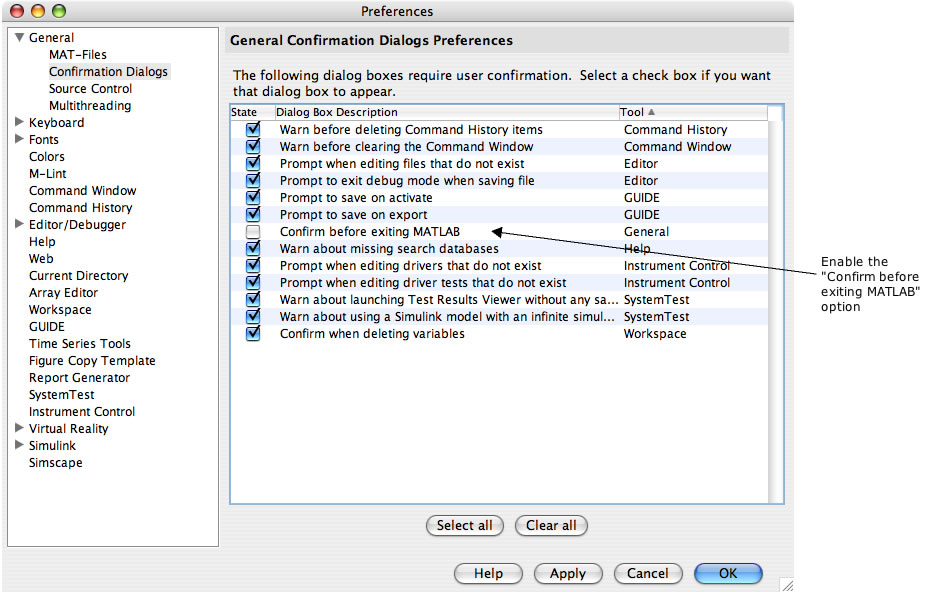Image resolution: width=948 pixels, height=592 pixels.
Task: Uncheck Warn before deleting Command History items
Action: pyautogui.click(x=253, y=130)
